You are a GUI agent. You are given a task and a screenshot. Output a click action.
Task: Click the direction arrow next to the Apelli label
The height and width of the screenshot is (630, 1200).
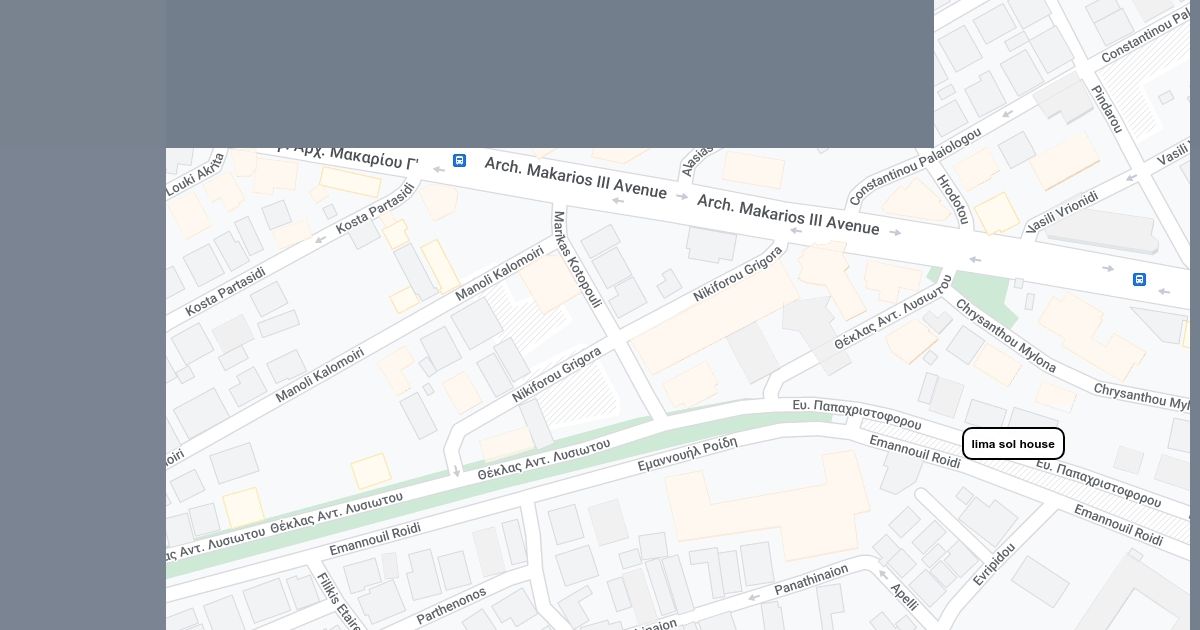coord(882,575)
